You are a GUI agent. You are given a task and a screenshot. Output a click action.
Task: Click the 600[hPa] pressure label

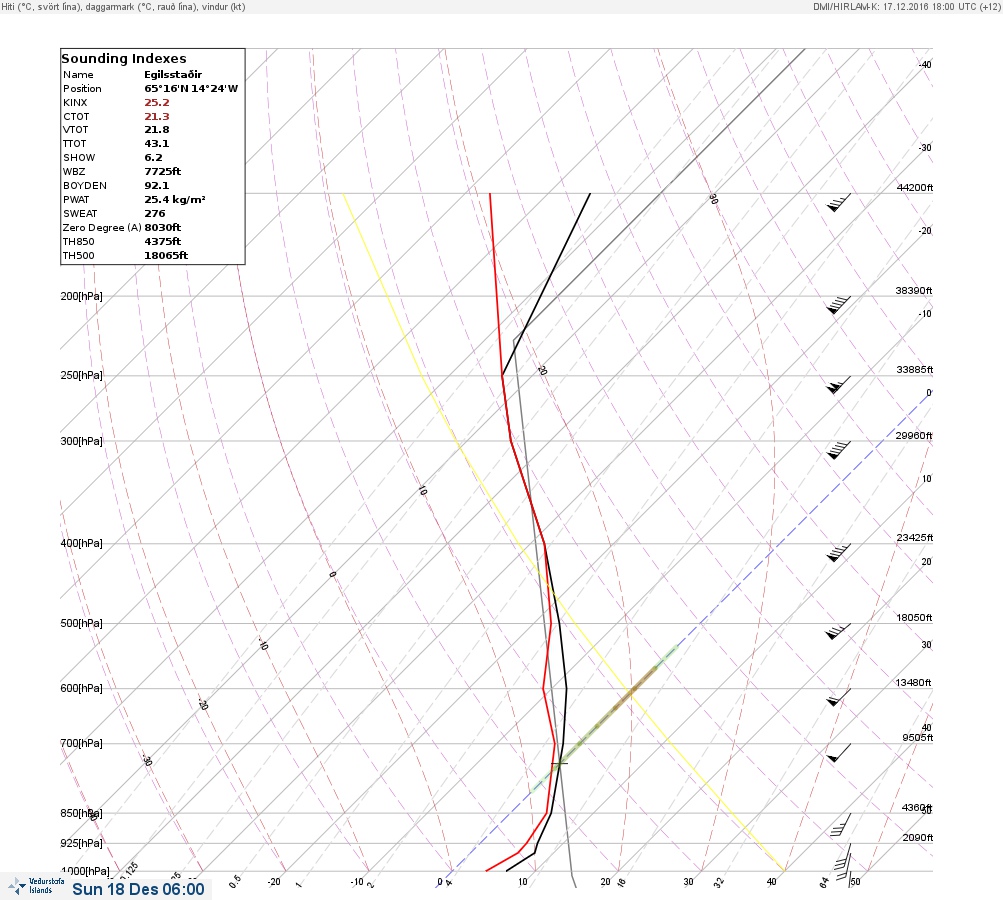pos(81,689)
